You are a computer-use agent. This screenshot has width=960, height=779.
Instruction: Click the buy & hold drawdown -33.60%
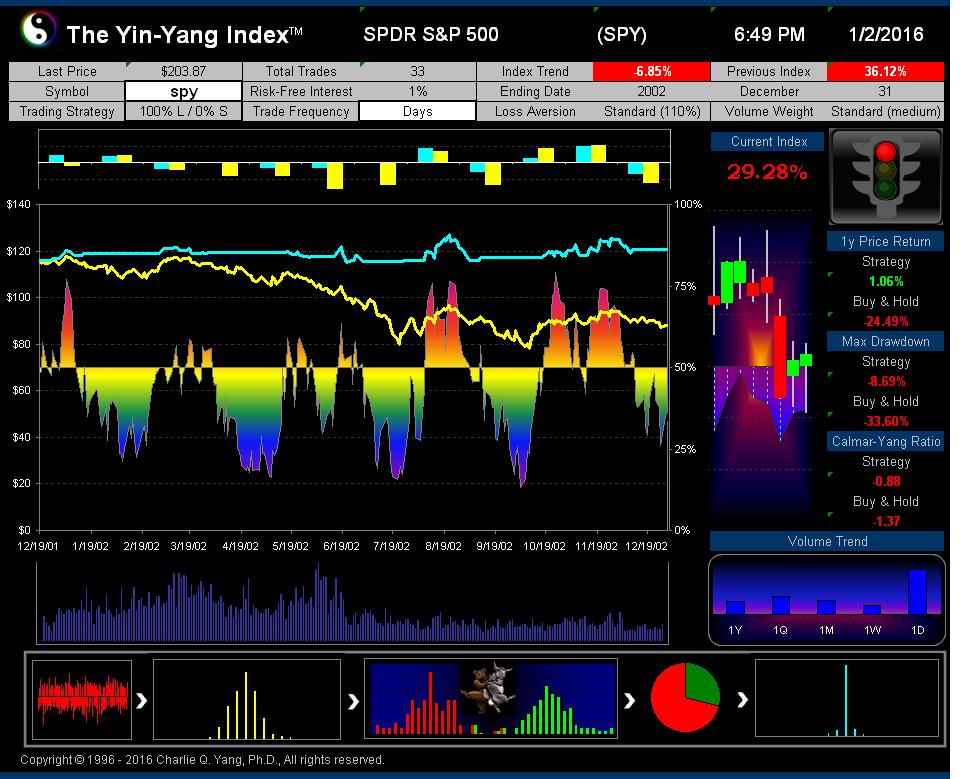886,421
